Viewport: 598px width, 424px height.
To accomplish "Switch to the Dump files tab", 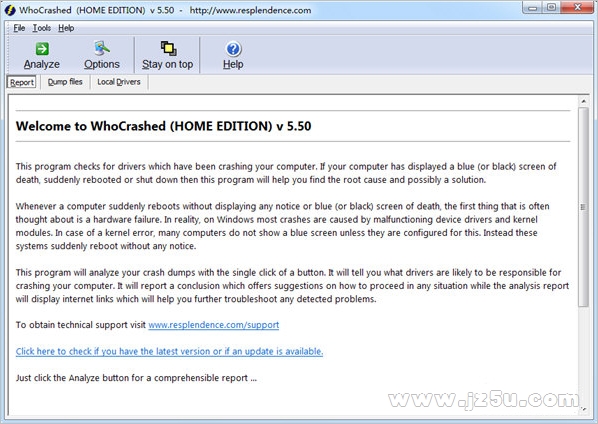I will [x=65, y=82].
